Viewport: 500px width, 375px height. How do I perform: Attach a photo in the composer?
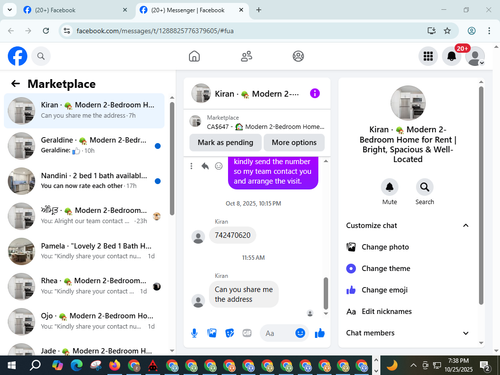tap(212, 333)
